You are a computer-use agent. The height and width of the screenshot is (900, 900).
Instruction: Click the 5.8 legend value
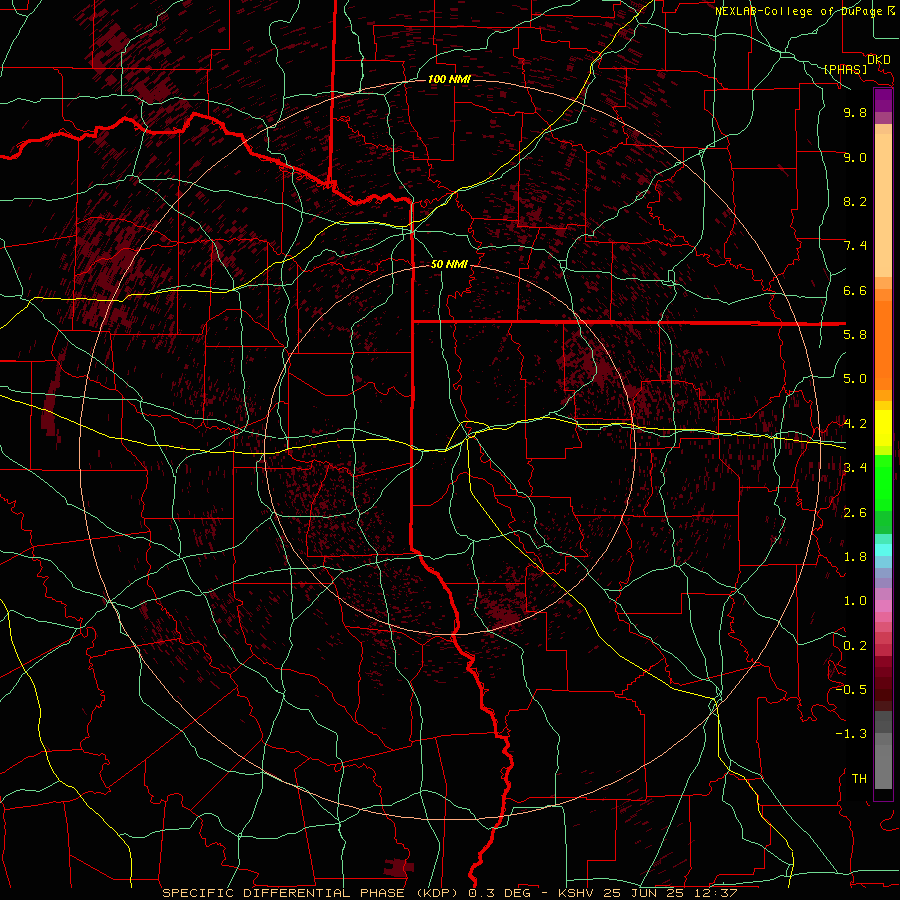pos(855,335)
